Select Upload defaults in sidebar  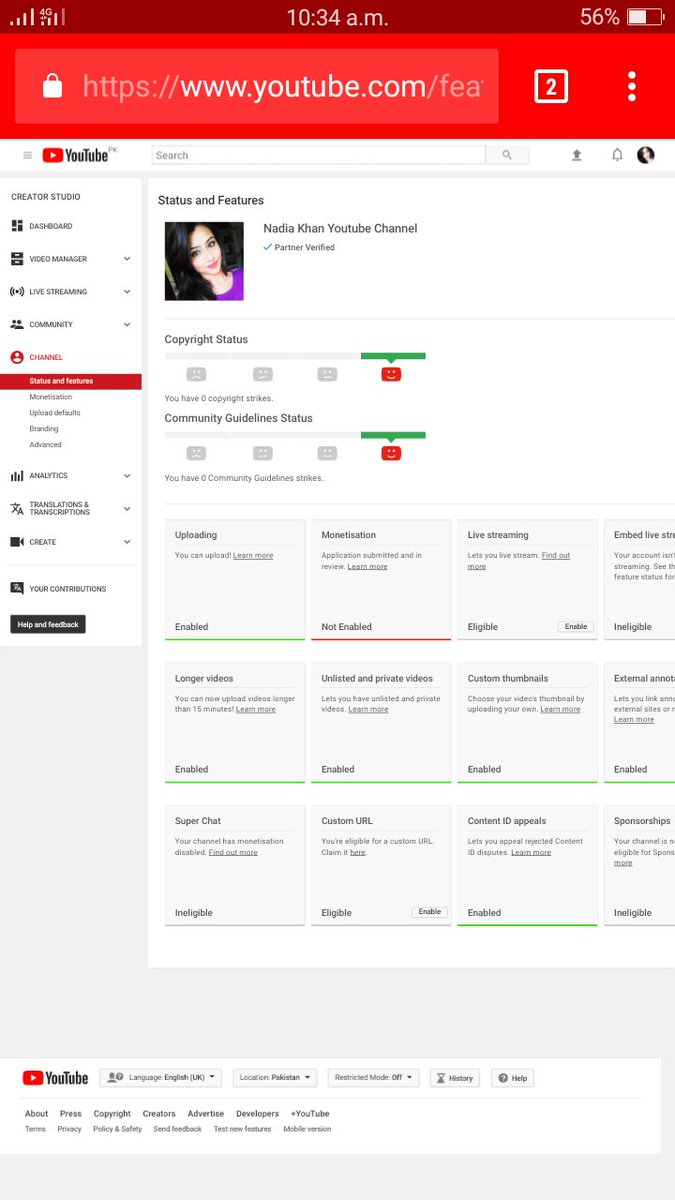[55, 413]
